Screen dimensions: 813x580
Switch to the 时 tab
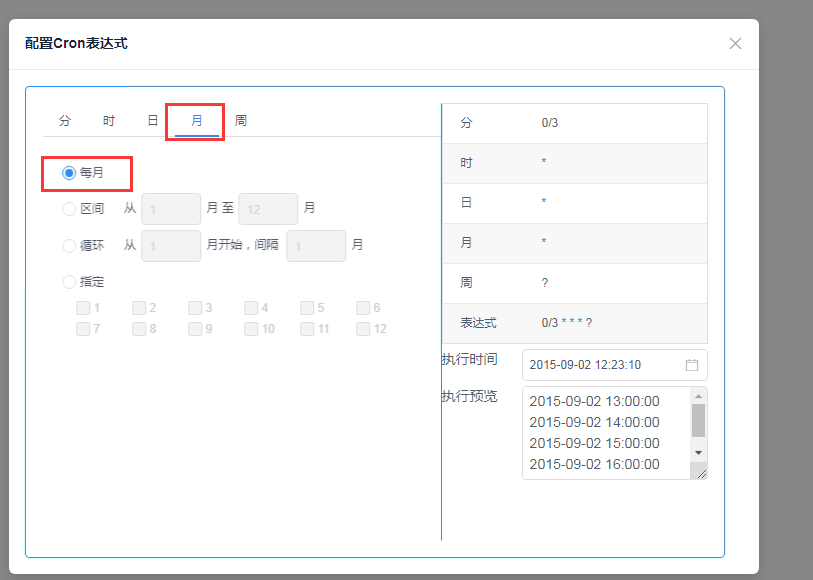(x=109, y=121)
